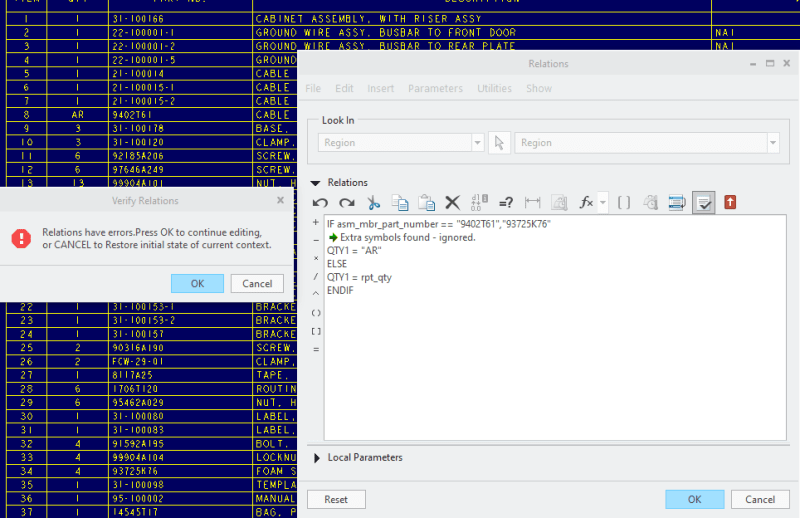The width and height of the screenshot is (800, 518).
Task: Insert divide slash operator from side column
Action: coord(316,277)
